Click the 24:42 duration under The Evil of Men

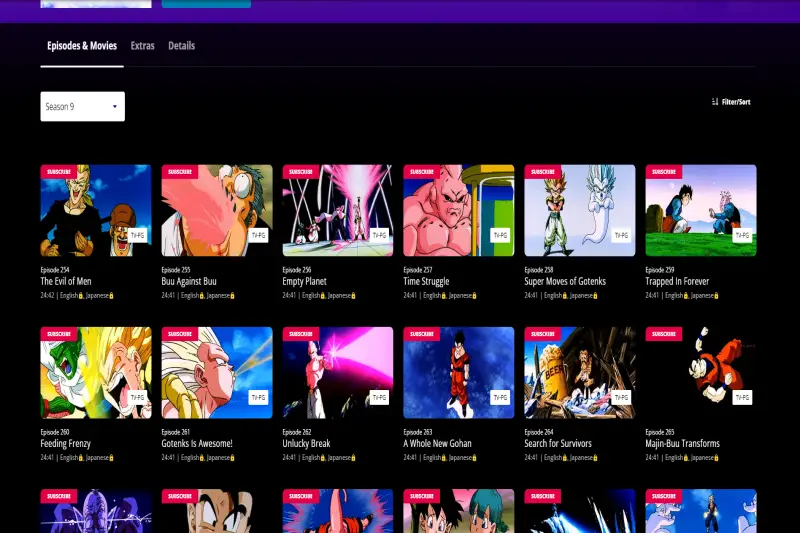[47, 295]
